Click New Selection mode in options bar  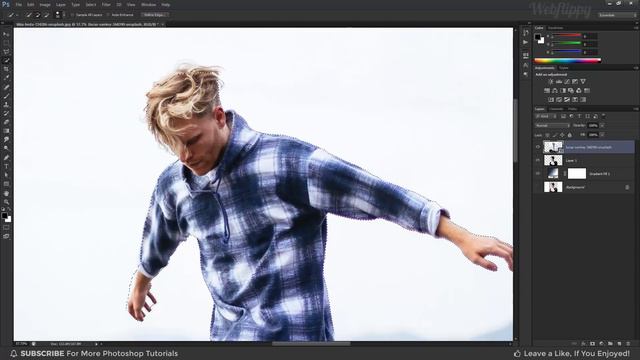(29, 15)
